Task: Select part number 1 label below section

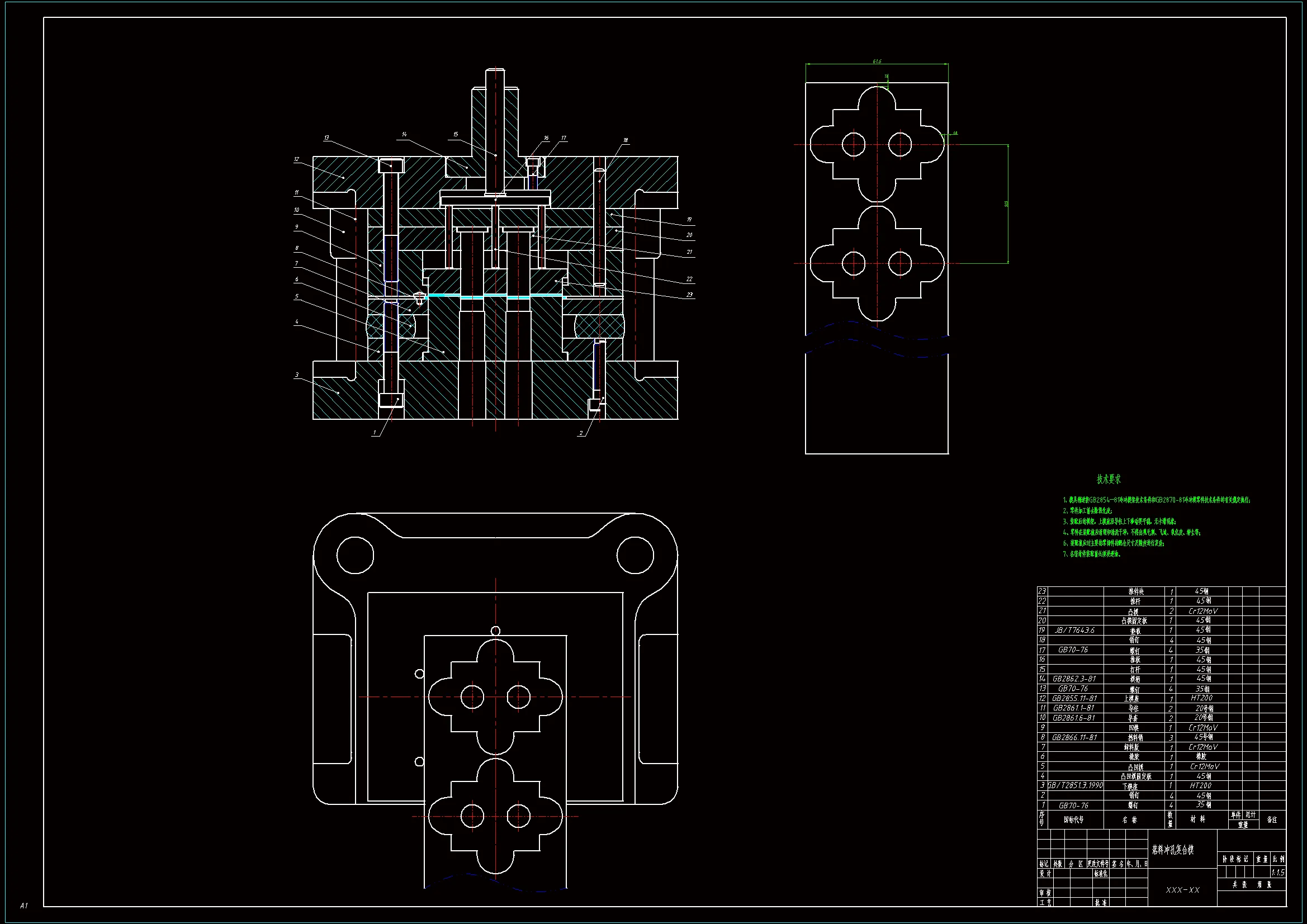Action: click(x=374, y=433)
